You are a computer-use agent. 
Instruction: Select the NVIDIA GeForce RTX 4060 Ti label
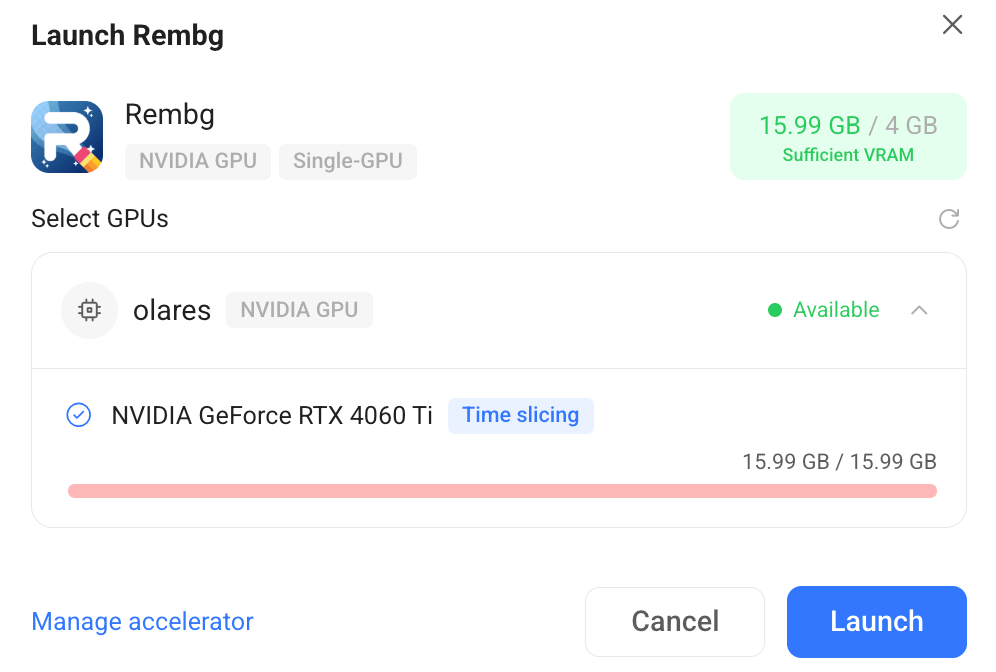click(x=272, y=415)
